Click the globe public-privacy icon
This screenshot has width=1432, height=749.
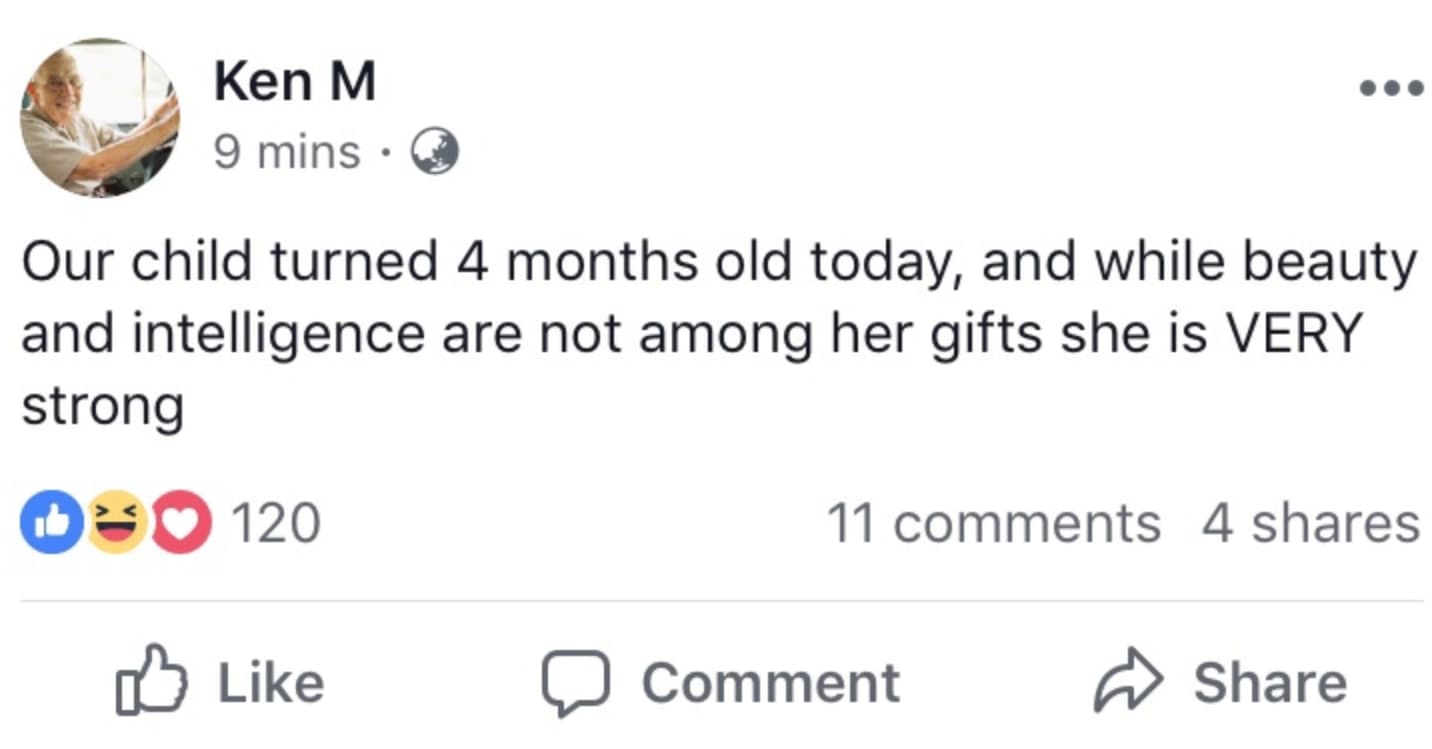[x=436, y=153]
